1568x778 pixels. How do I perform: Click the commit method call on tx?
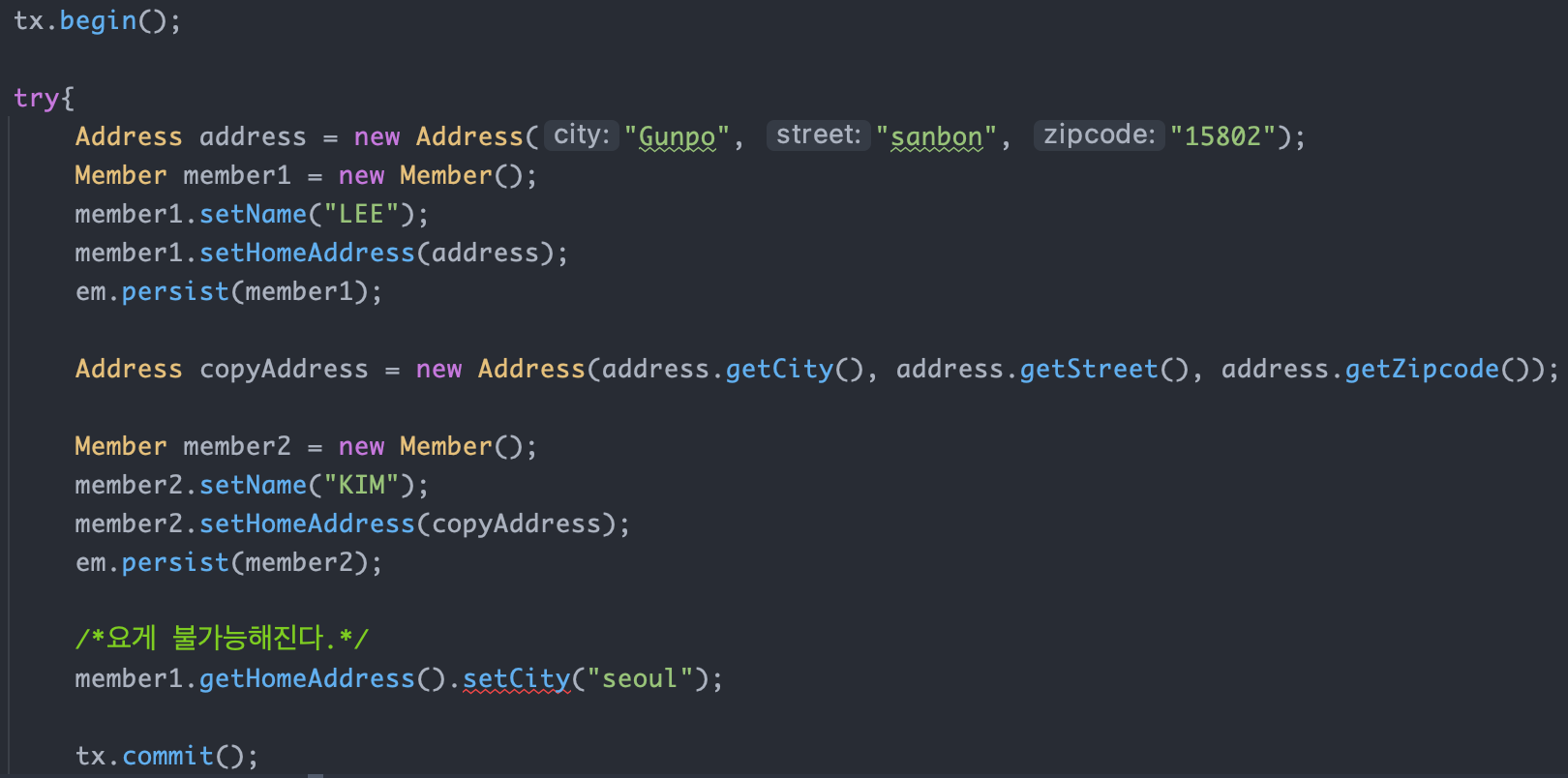pyautogui.click(x=167, y=756)
